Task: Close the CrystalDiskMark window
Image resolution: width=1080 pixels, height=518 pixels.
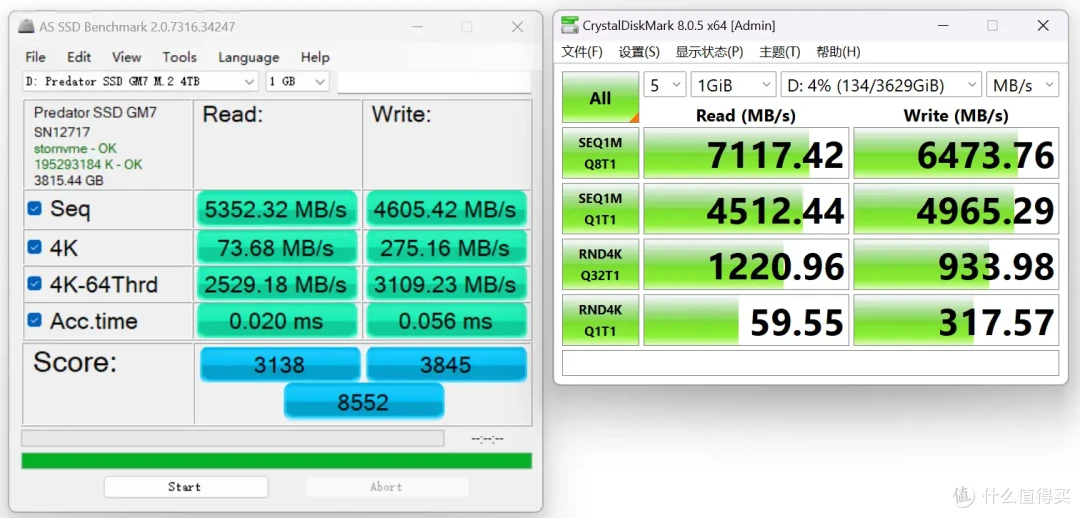Action: [1043, 26]
